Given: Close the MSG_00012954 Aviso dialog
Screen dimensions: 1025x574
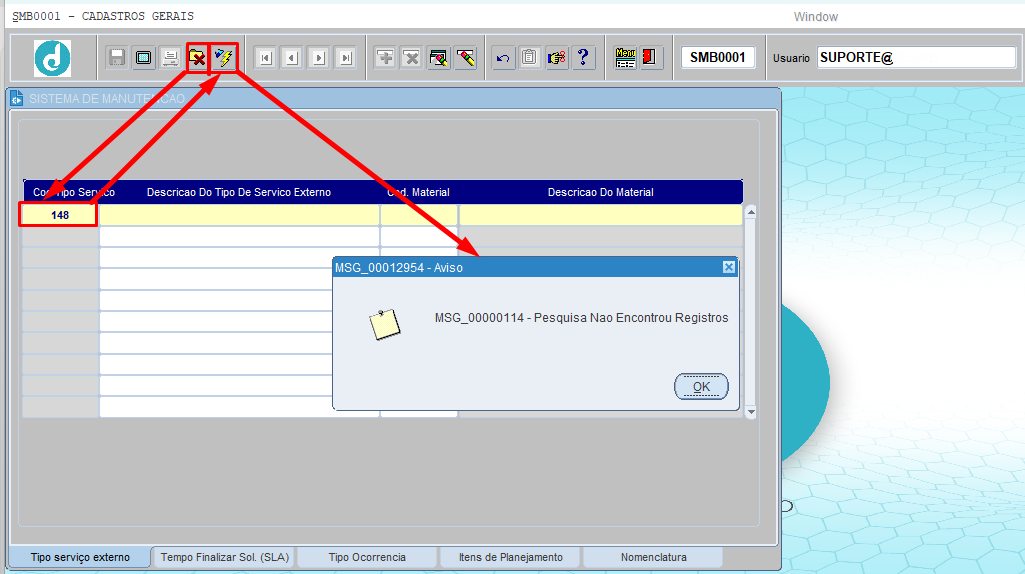Looking at the screenshot, I should pyautogui.click(x=729, y=267).
